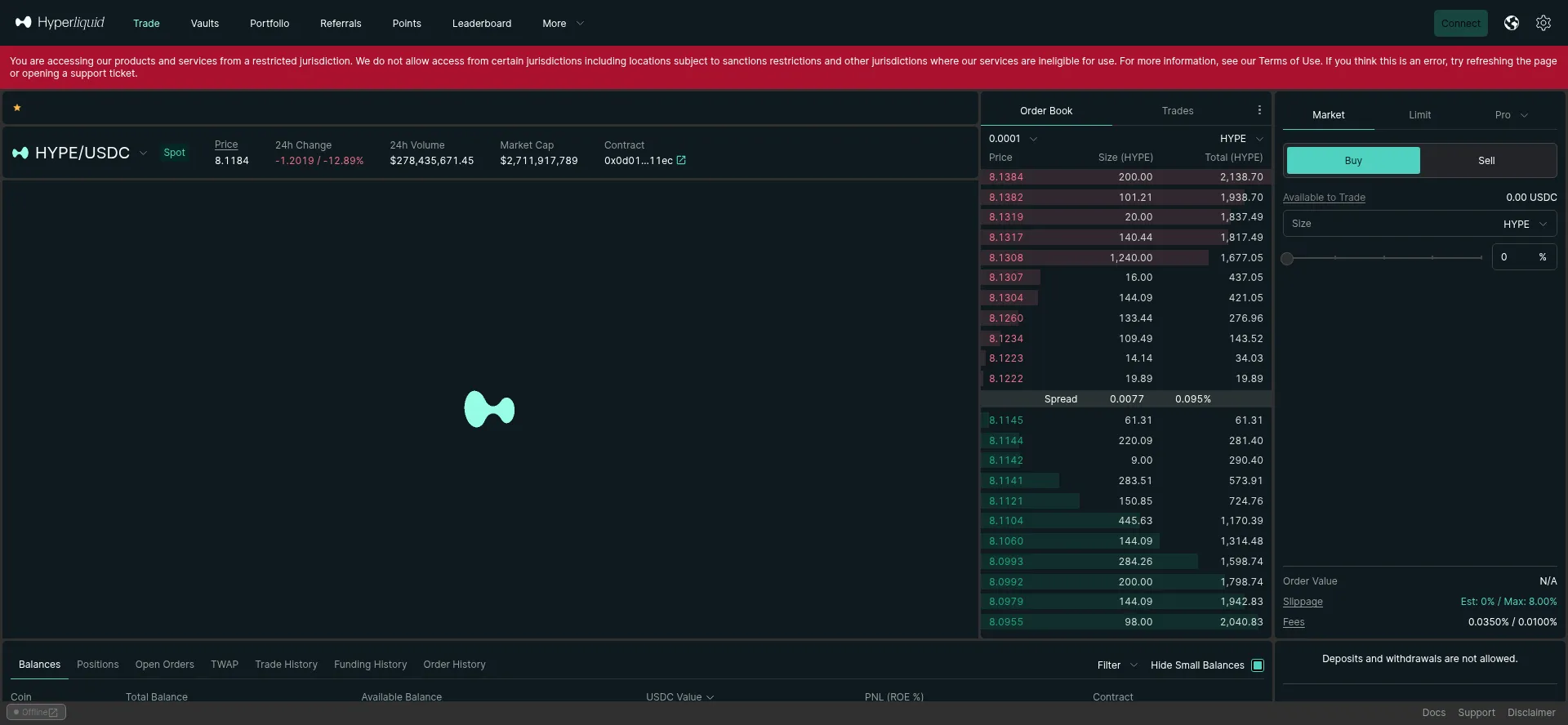The image size is (1568, 725).
Task: Sort by USDC Value column
Action: (679, 696)
